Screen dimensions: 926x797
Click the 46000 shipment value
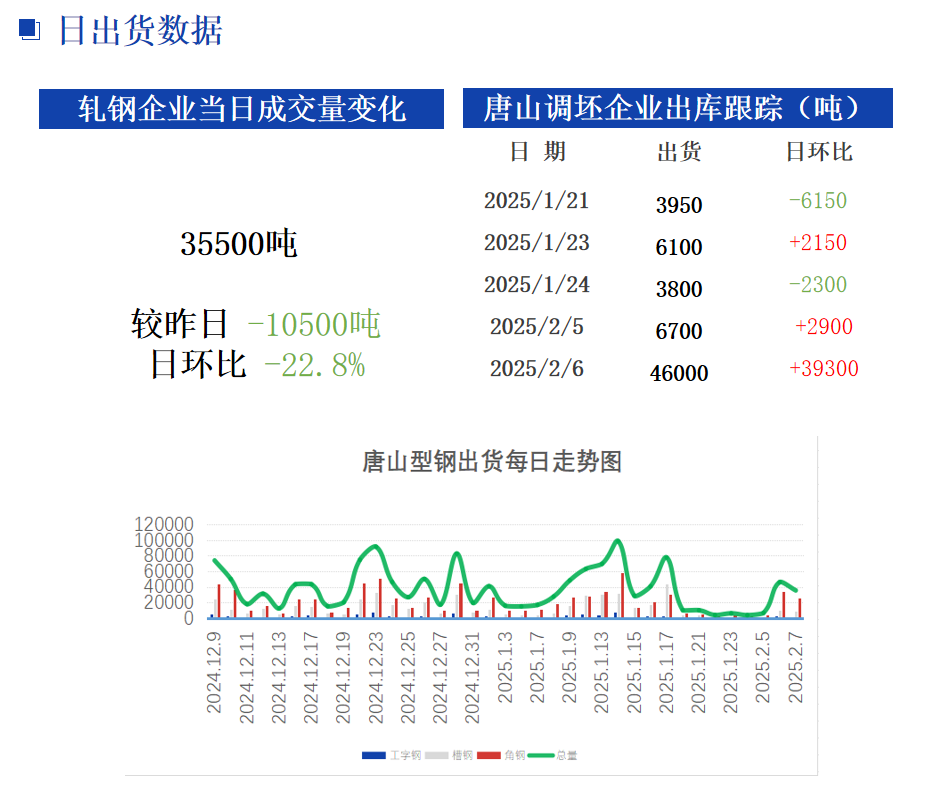coord(679,374)
